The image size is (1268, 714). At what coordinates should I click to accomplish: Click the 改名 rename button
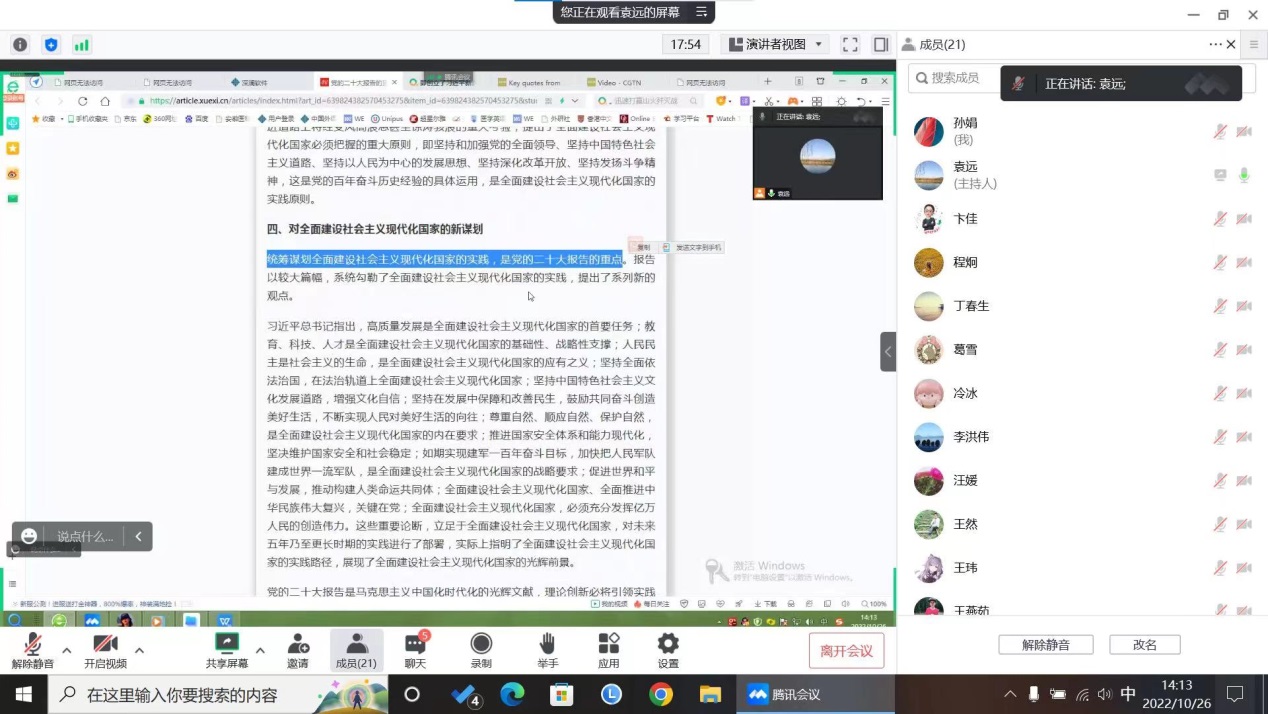tap(1144, 645)
